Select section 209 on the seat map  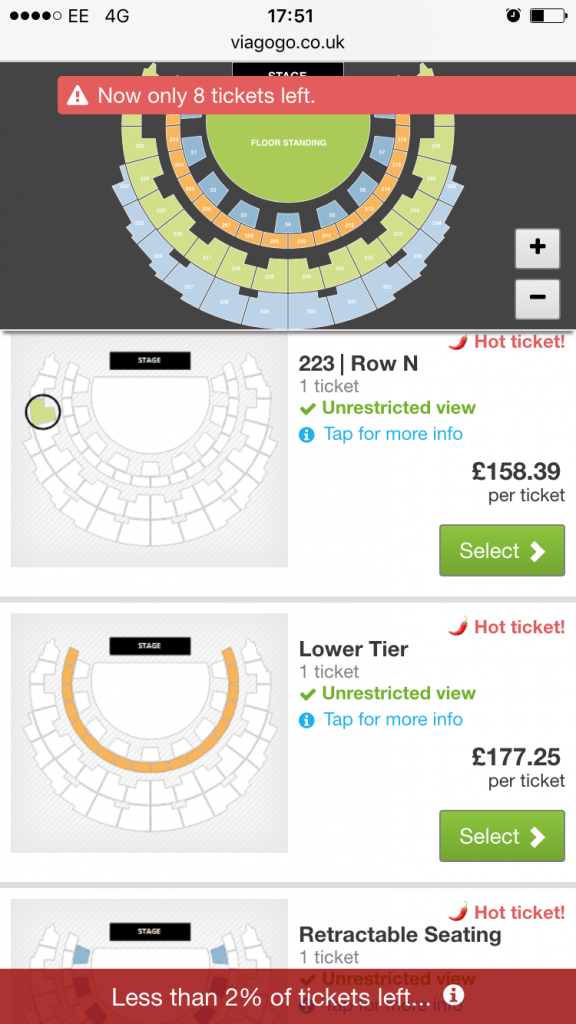point(274,240)
